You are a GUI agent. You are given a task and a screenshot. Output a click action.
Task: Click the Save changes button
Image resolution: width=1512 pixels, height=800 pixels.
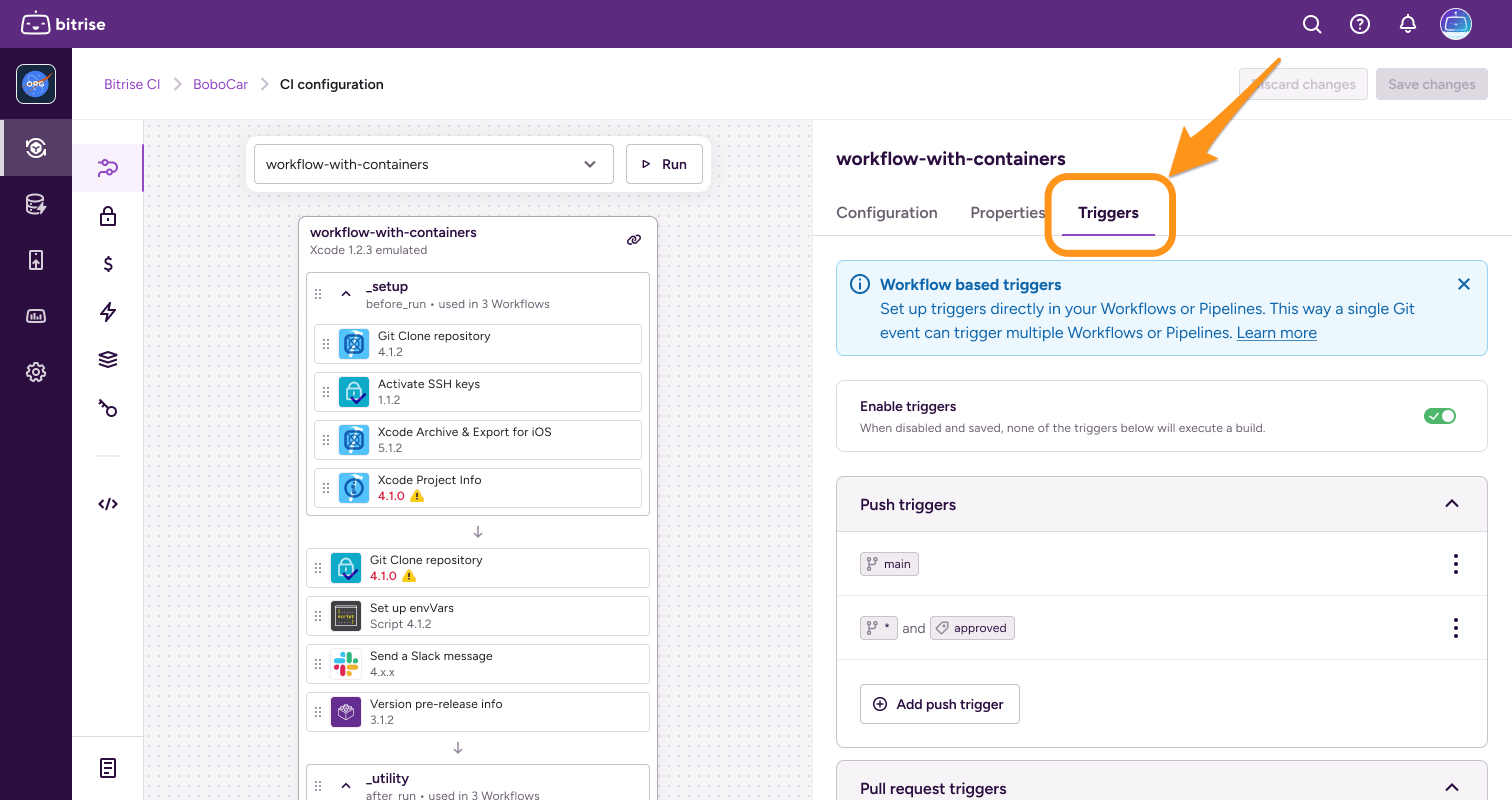pos(1432,84)
